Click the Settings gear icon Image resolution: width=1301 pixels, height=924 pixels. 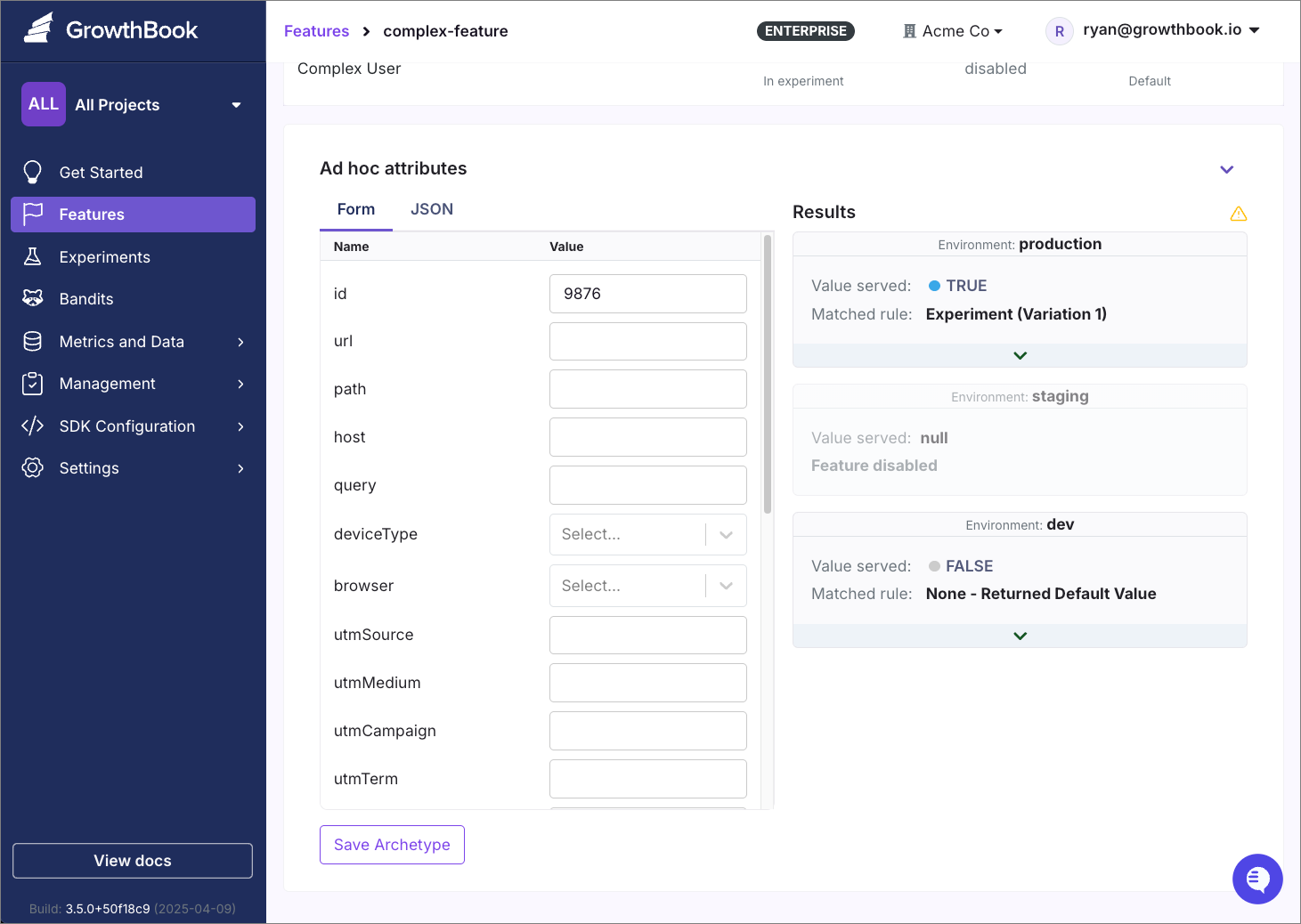(33, 467)
